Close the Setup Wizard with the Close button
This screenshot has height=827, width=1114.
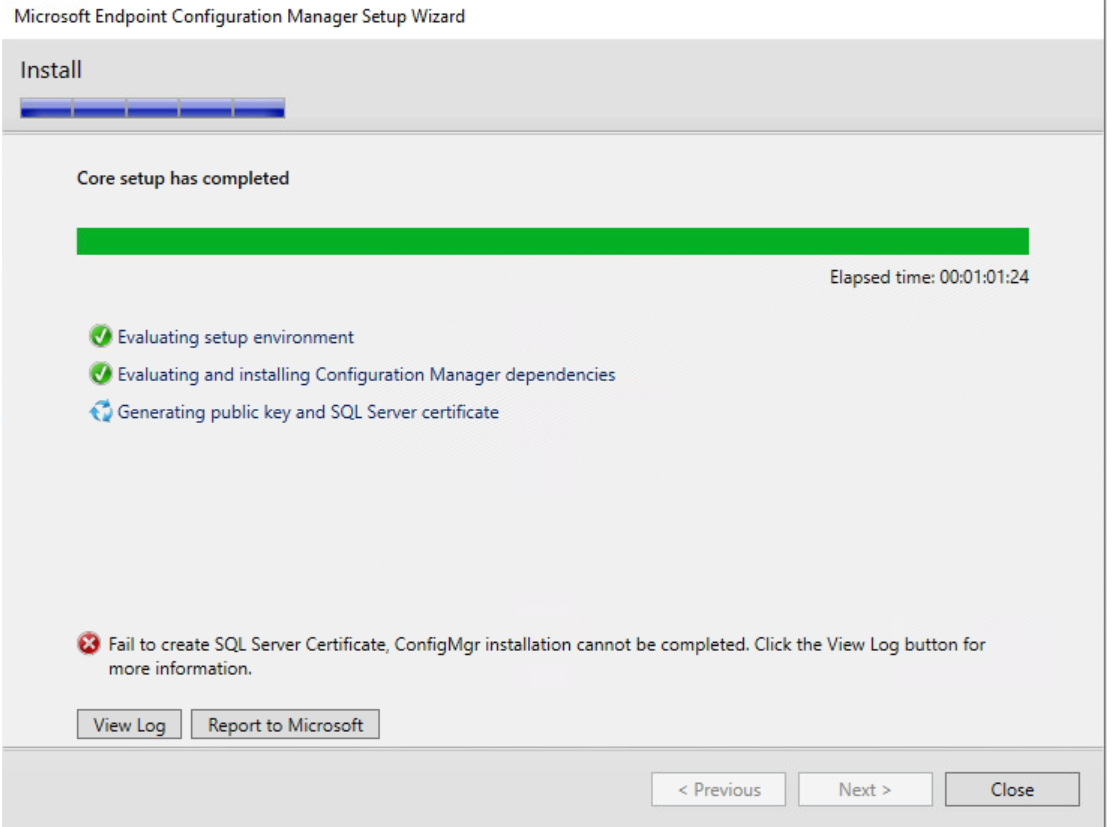coord(1012,790)
